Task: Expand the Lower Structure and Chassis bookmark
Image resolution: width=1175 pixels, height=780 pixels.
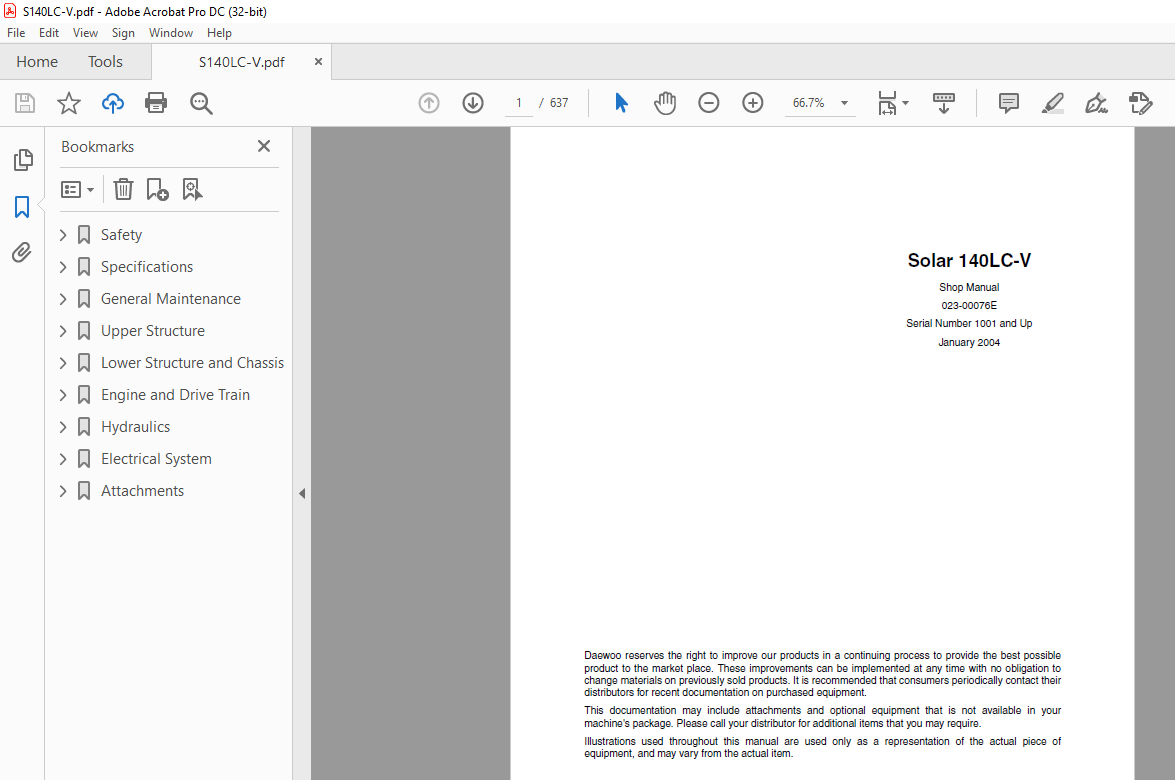Action: 63,363
